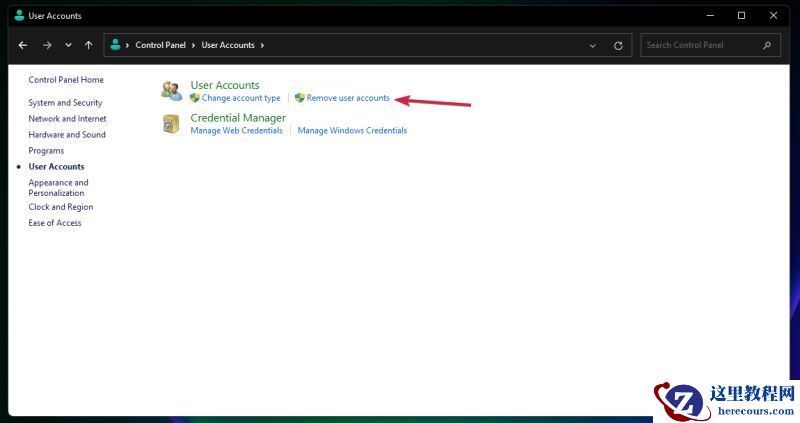Click Change account type link
Screen dimensions: 800x423
click(241, 98)
